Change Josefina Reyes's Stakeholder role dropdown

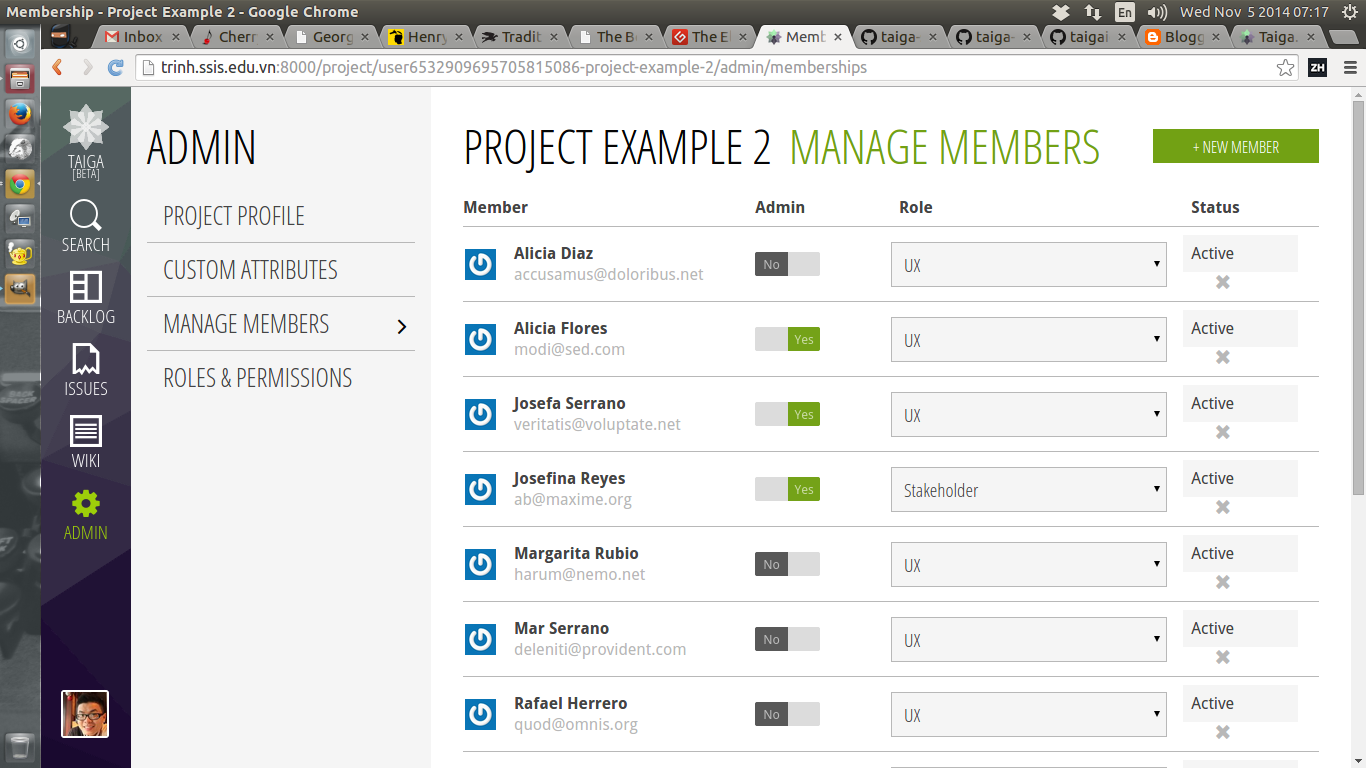coord(1028,489)
